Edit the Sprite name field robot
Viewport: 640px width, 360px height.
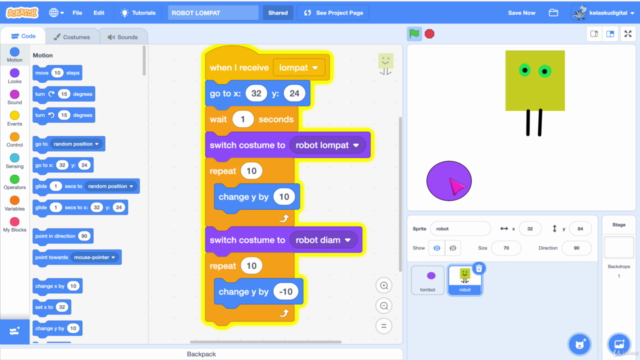click(460, 229)
